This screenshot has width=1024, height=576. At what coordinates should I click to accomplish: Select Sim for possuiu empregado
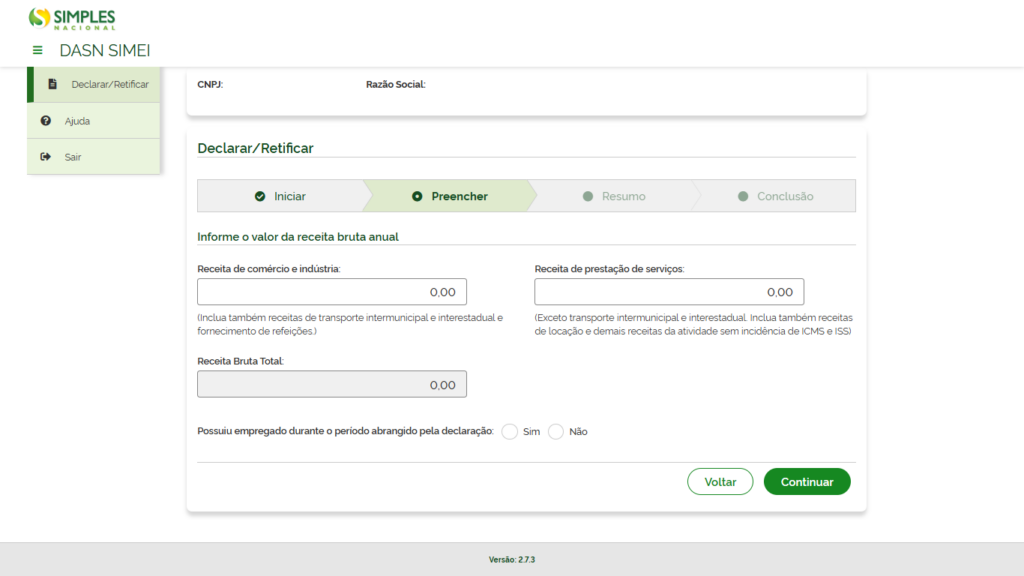(509, 432)
